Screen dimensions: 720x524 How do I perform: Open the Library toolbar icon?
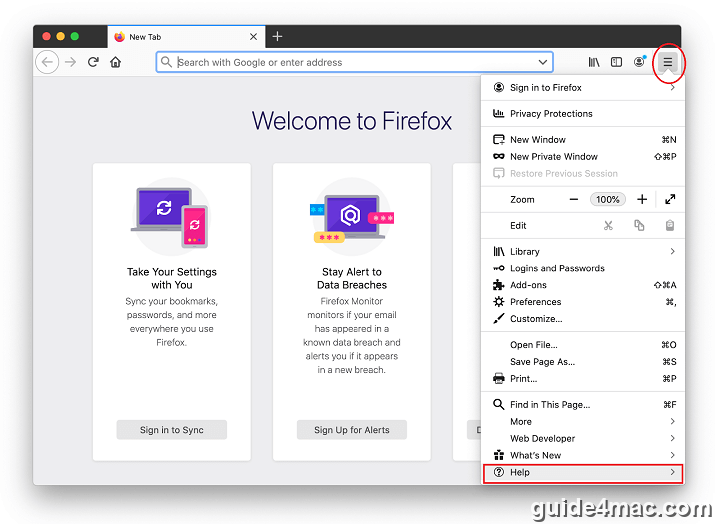click(x=594, y=62)
